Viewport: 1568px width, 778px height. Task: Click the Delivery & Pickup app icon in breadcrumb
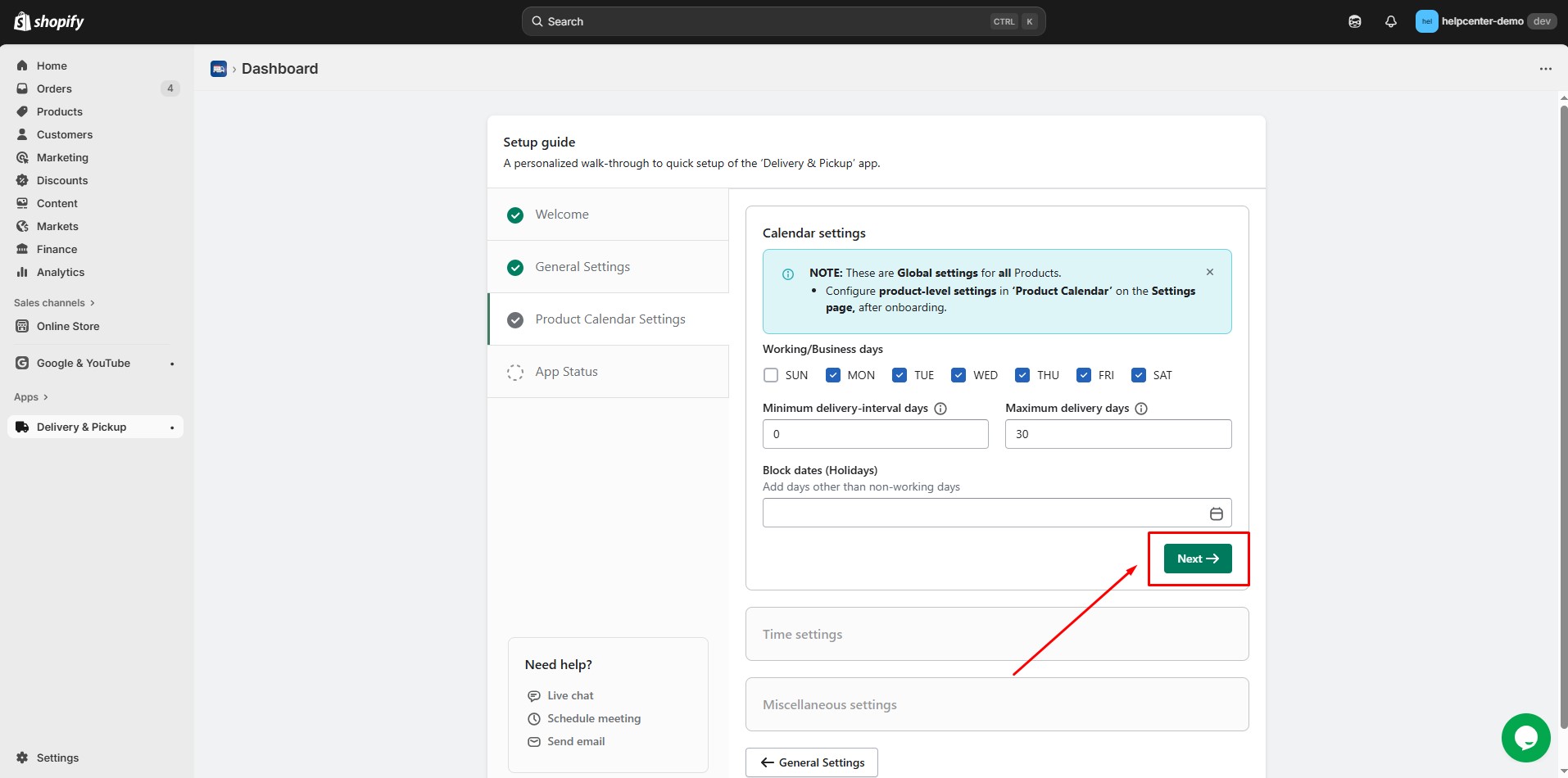[219, 69]
